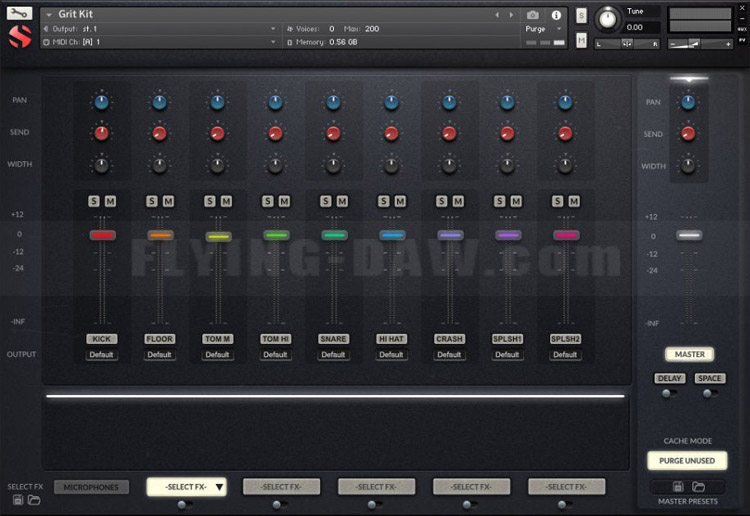The image size is (750, 516).
Task: Select the FLOOR channel label
Action: (159, 339)
